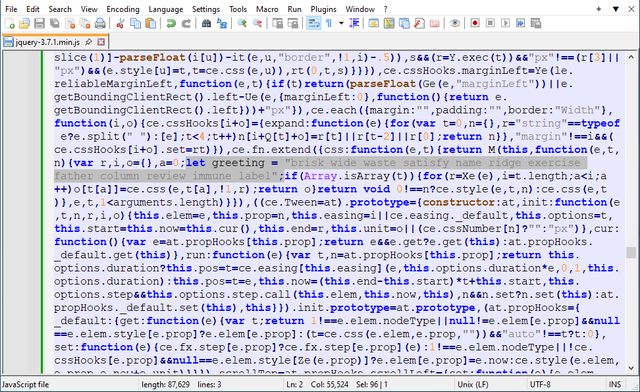Screen dimensions: 640x392
Task: Play back the recorded macro
Action: click(505, 23)
